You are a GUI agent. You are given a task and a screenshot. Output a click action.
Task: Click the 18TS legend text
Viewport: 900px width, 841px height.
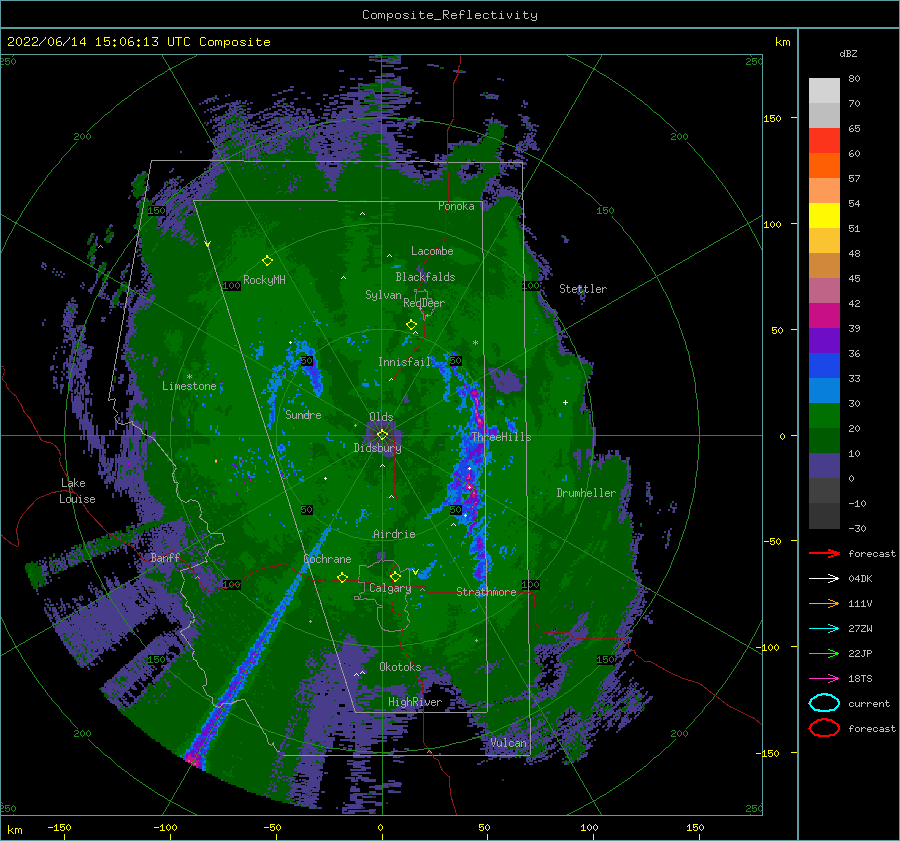(860, 679)
